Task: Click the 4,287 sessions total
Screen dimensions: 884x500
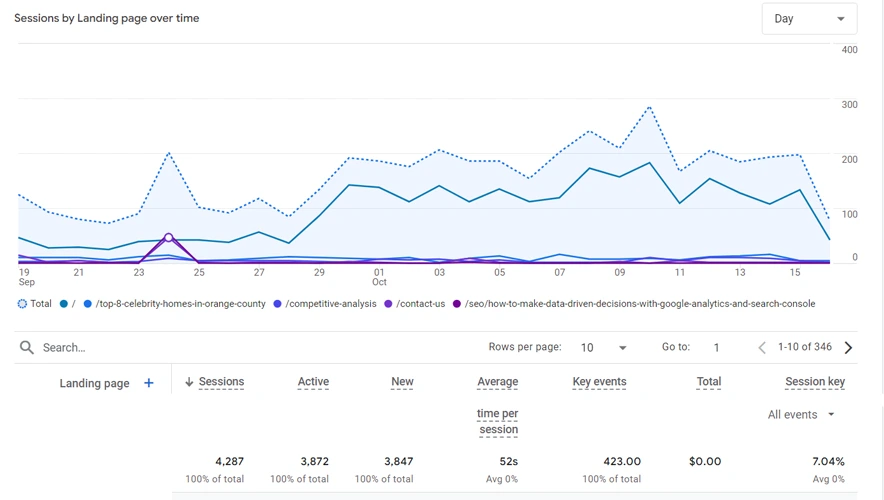Action: tap(229, 461)
